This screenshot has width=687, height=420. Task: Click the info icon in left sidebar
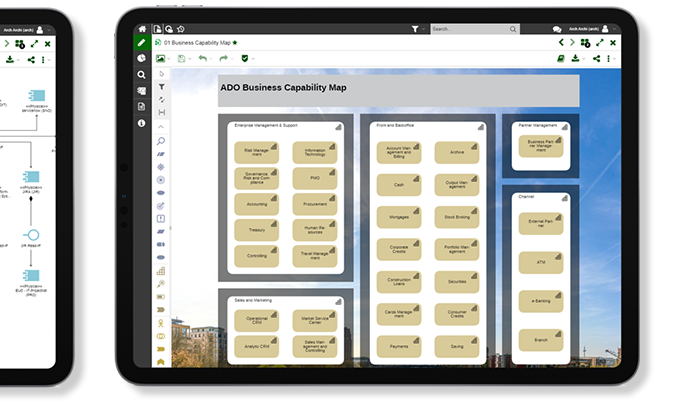click(141, 123)
